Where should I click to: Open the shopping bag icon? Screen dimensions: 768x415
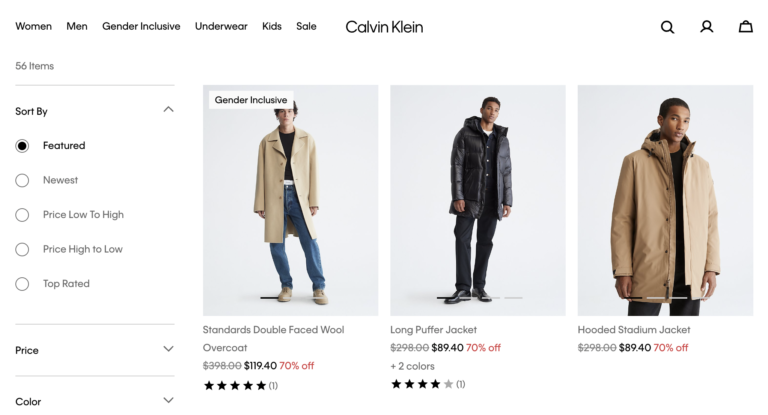tap(745, 27)
